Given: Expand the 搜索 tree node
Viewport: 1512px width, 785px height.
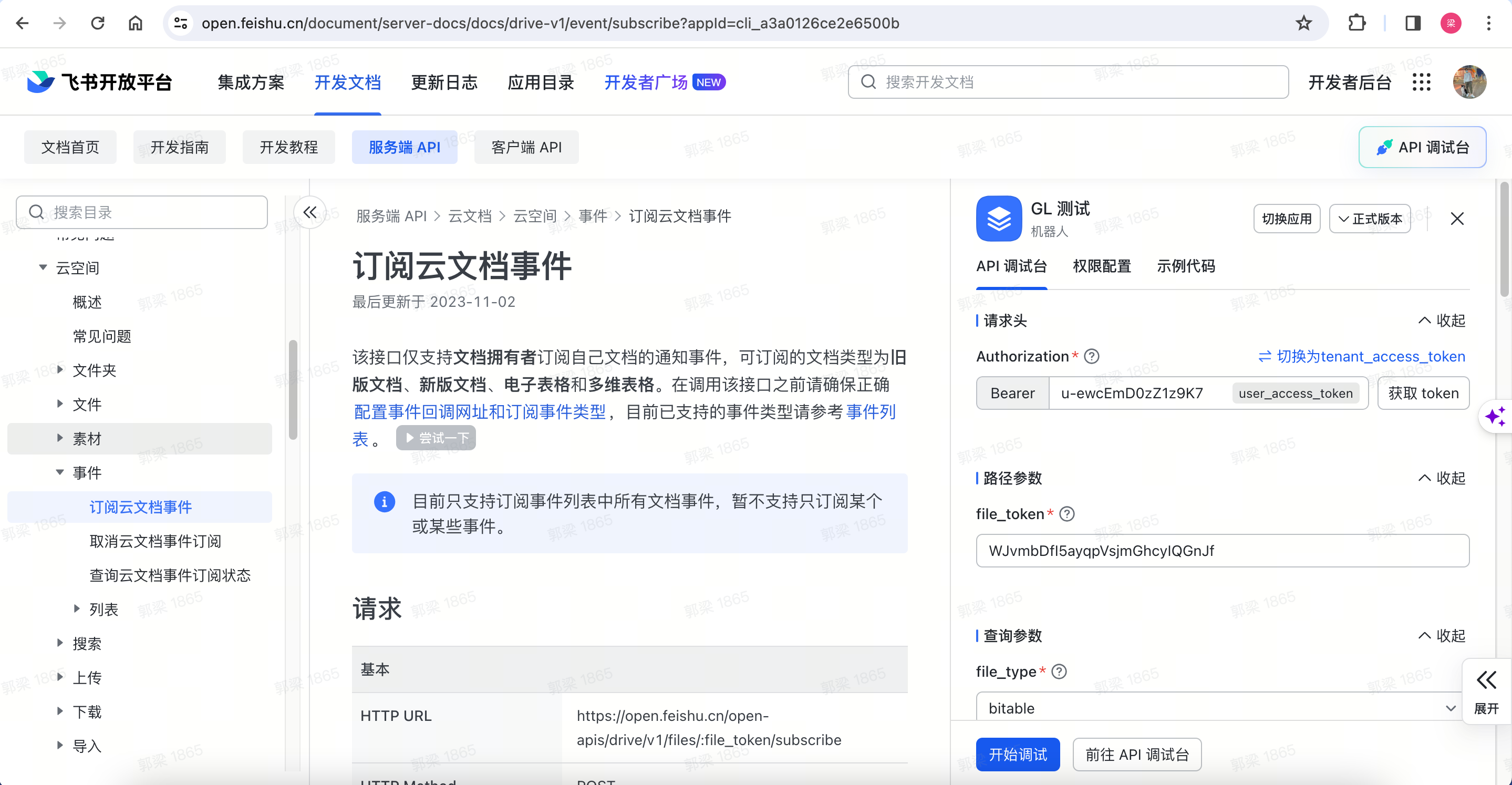Looking at the screenshot, I should click(60, 642).
